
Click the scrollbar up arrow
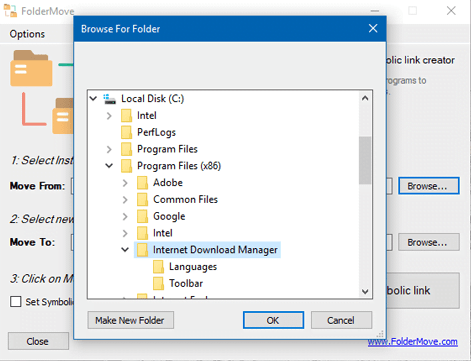[x=365, y=98]
